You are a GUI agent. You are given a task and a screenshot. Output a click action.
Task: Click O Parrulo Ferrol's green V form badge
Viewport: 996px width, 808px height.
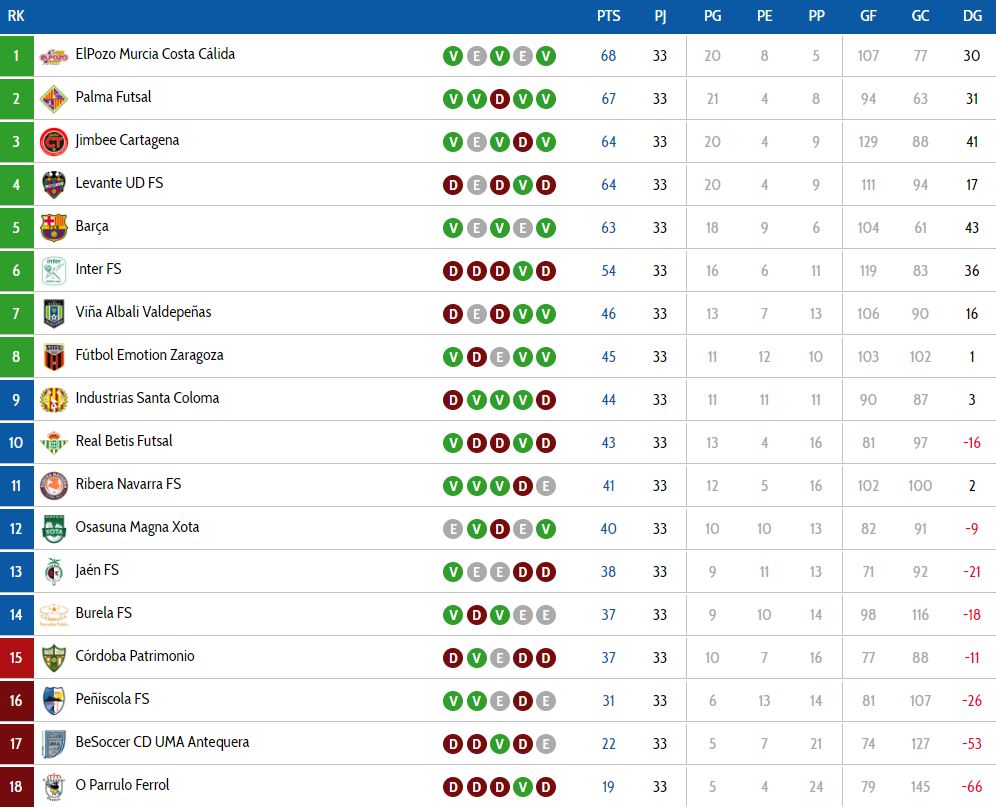523,787
